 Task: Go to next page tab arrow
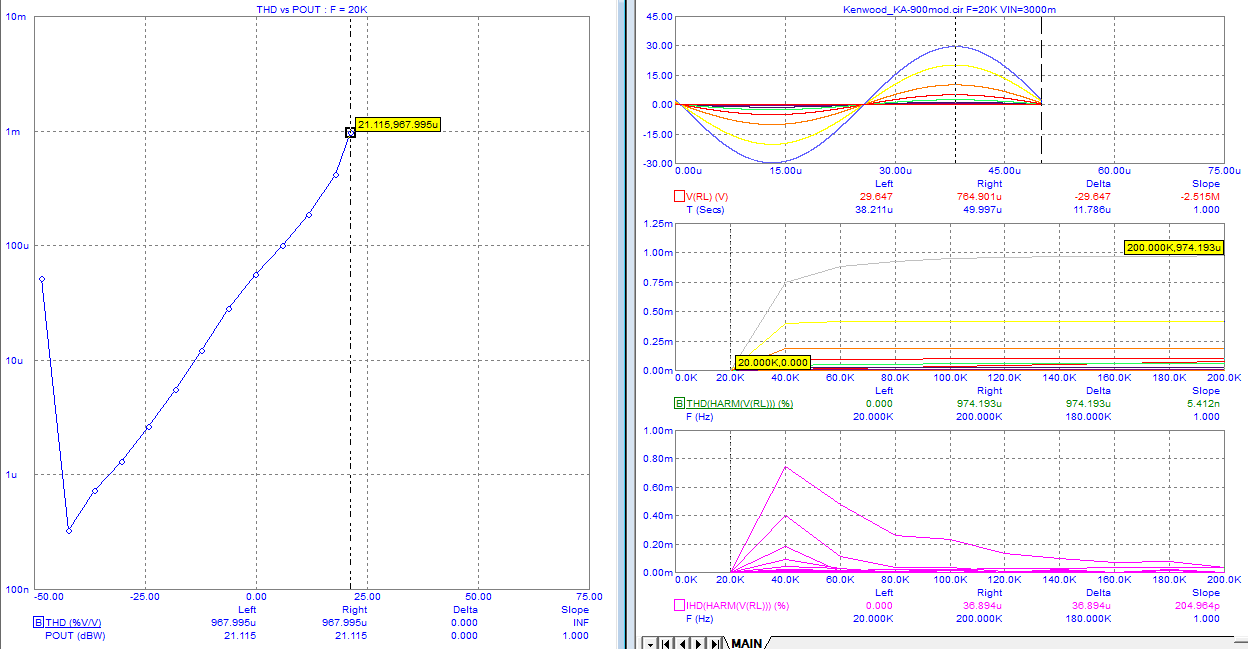tap(698, 643)
